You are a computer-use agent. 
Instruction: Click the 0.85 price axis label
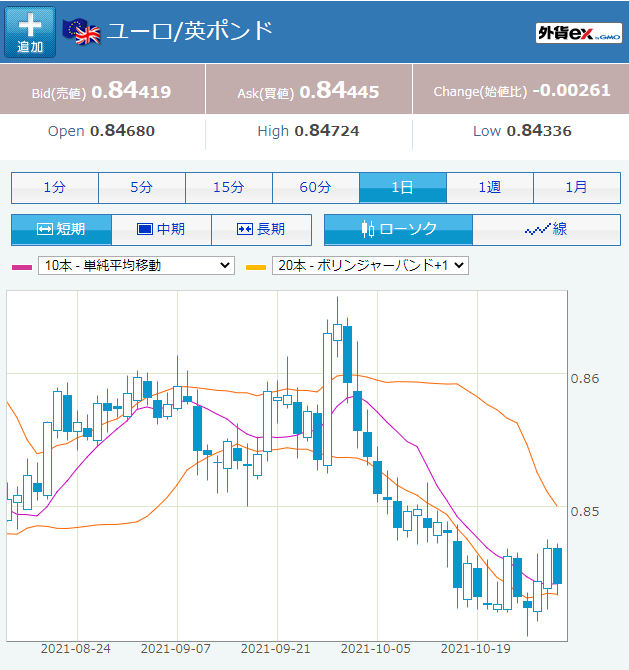pyautogui.click(x=585, y=511)
